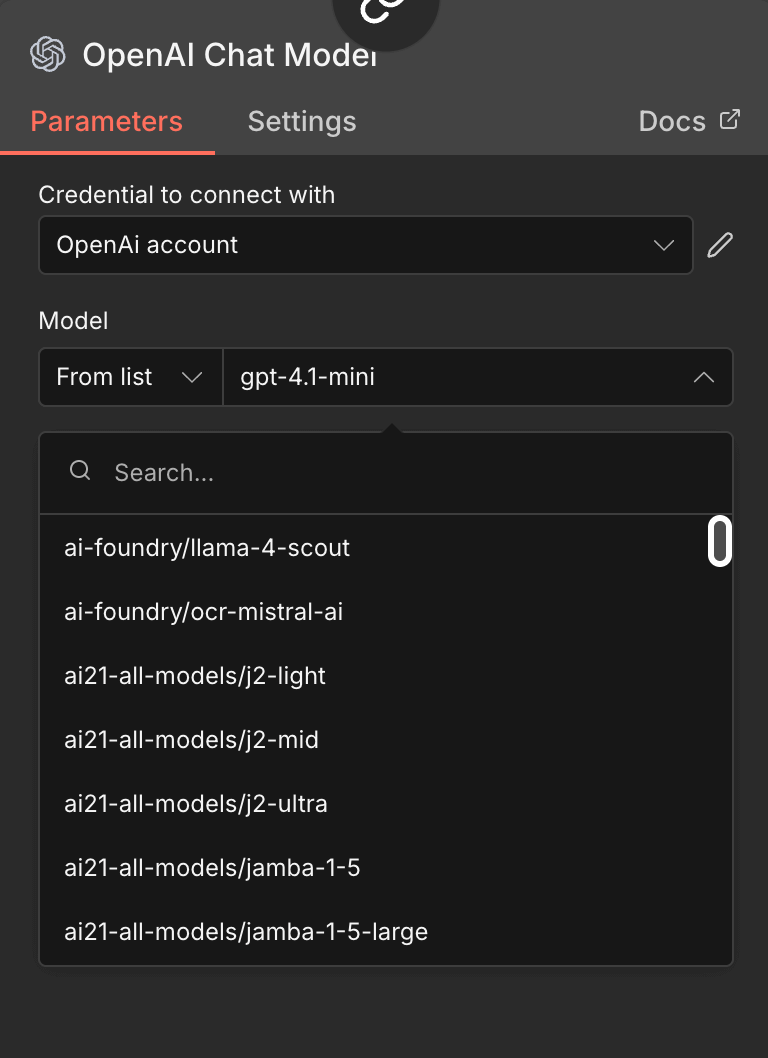Click the external-link icon beside Docs

pyautogui.click(x=729, y=119)
